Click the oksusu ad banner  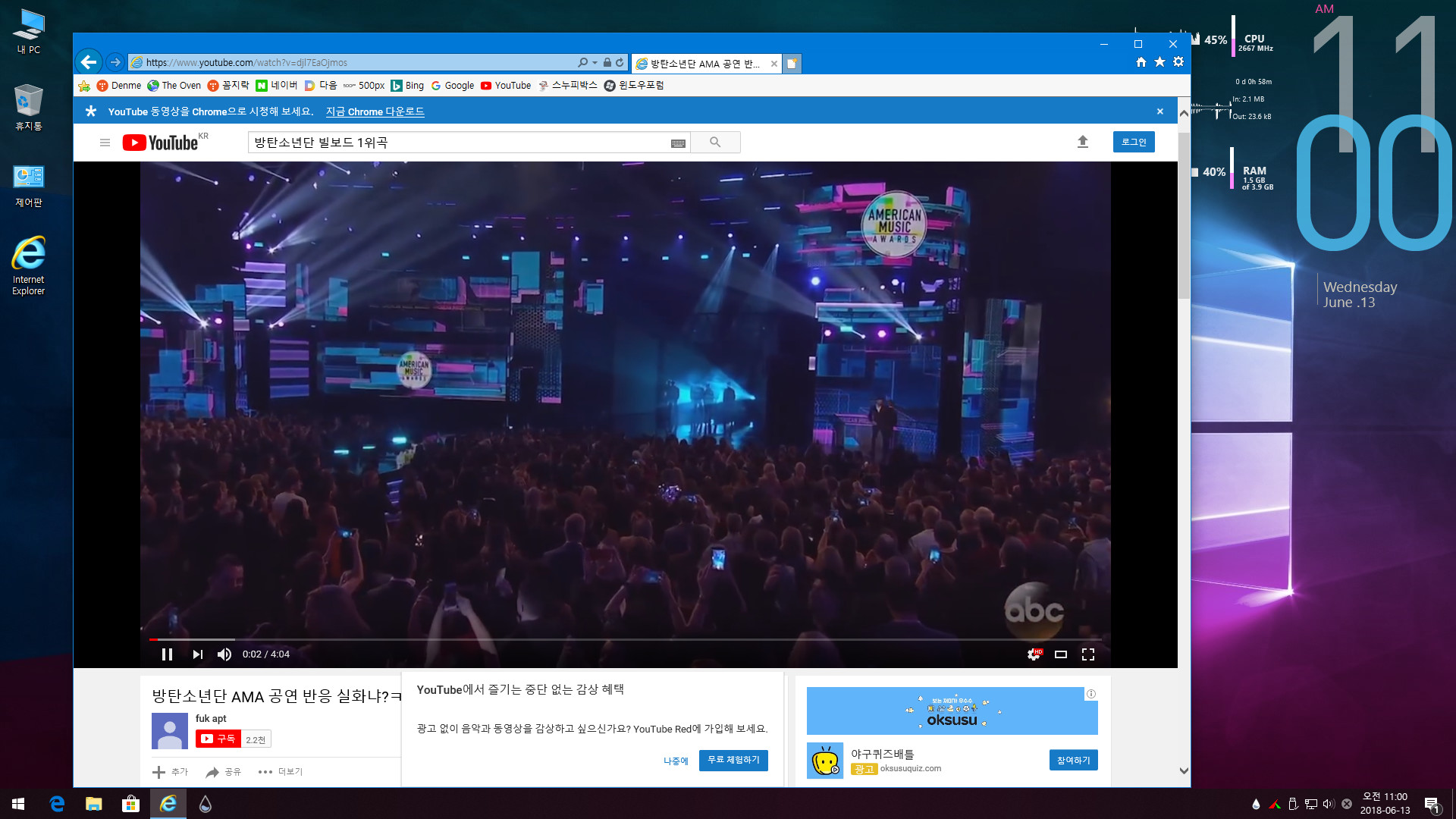[952, 711]
